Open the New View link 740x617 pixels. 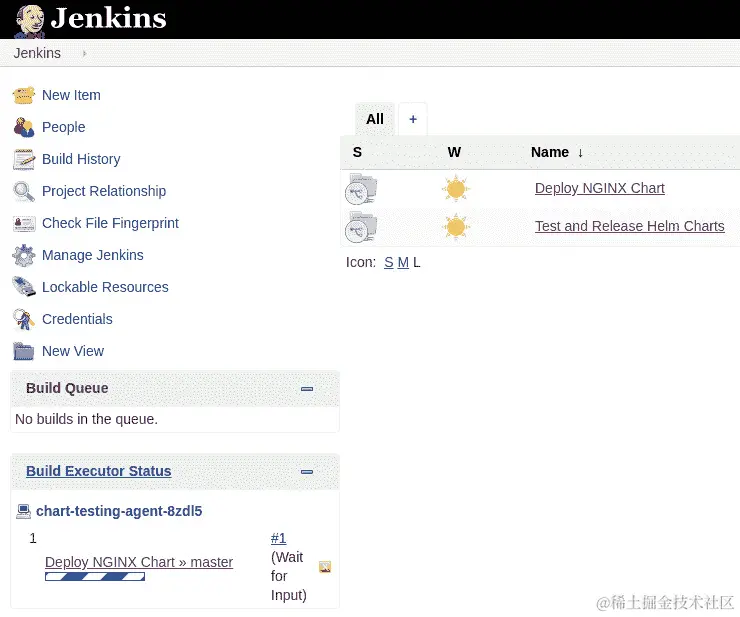point(73,351)
